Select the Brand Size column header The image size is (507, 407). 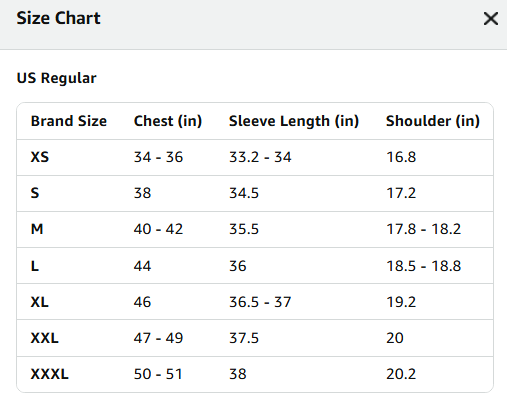tap(69, 121)
